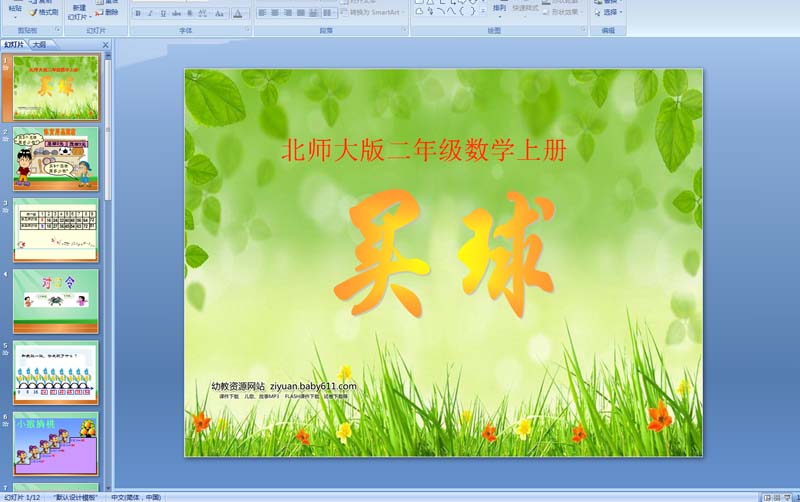Select slide 4 thumbnail 对口令
Viewport: 800px width, 502px height.
pos(56,302)
